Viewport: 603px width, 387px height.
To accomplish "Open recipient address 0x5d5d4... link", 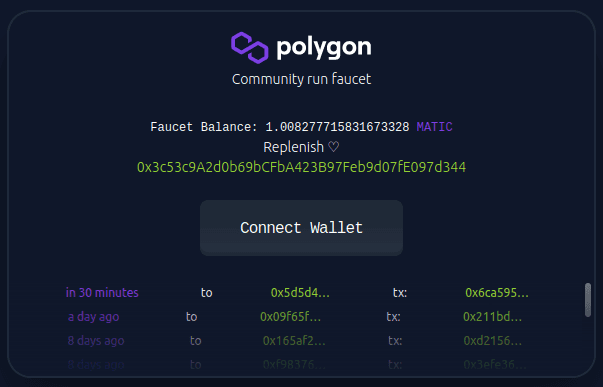I will pos(300,293).
